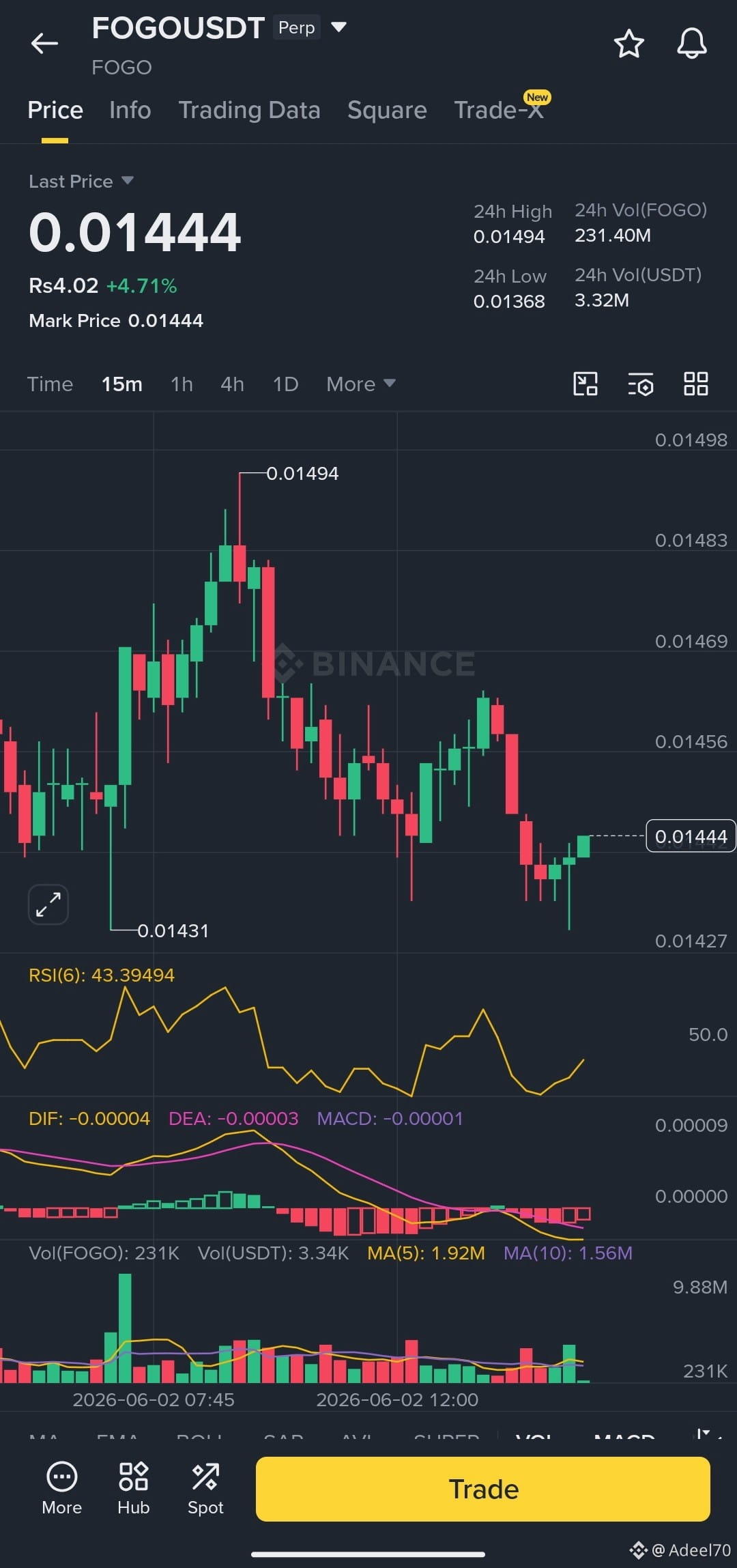The height and width of the screenshot is (1568, 737).
Task: Open chart indicator settings icon
Action: coord(641,384)
